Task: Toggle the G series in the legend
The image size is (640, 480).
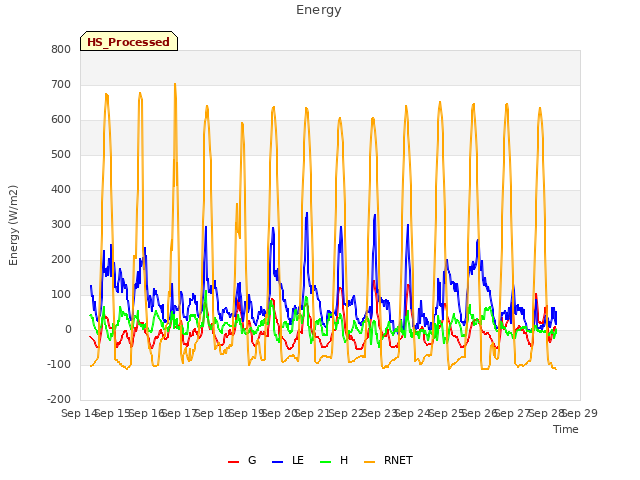Action: [242, 460]
